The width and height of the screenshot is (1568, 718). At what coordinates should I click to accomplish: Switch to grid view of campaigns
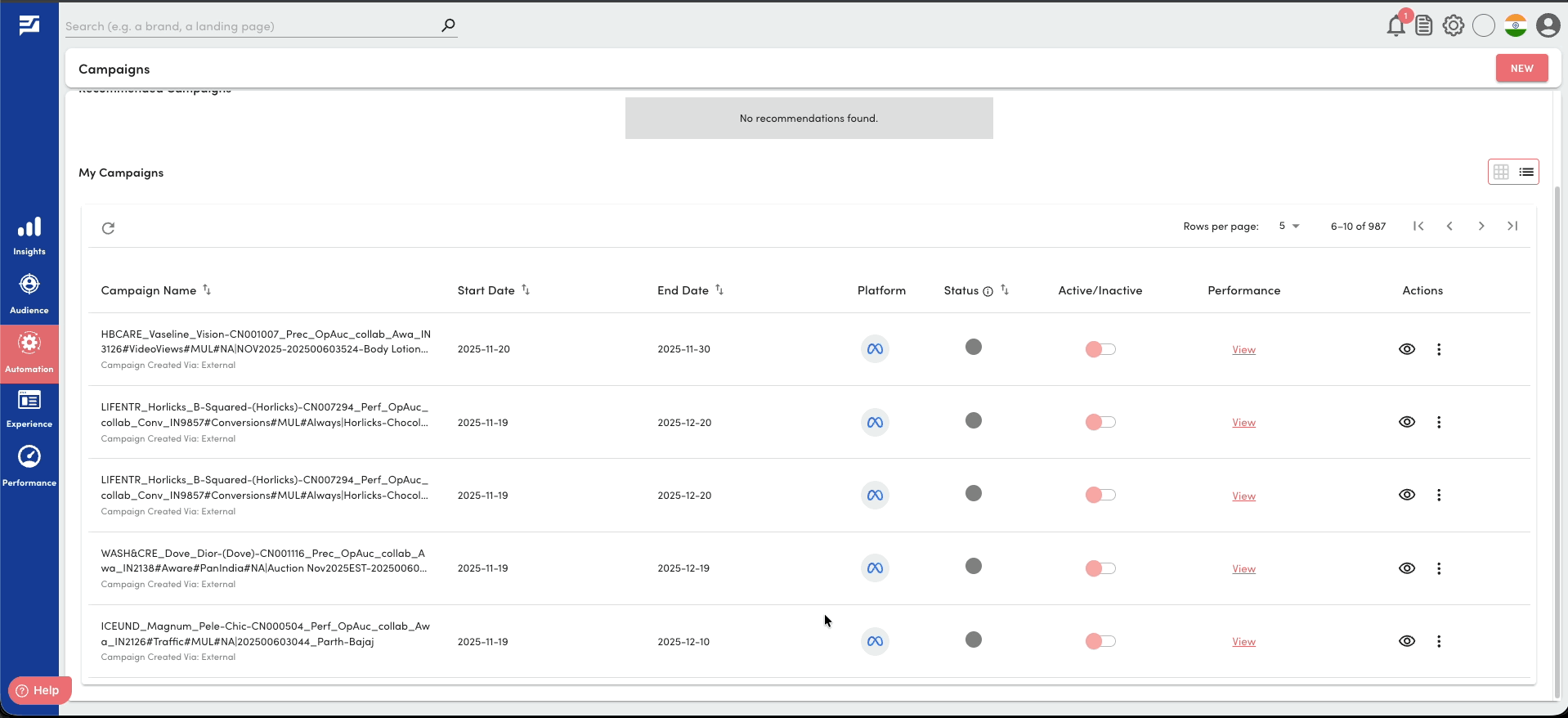1501,172
